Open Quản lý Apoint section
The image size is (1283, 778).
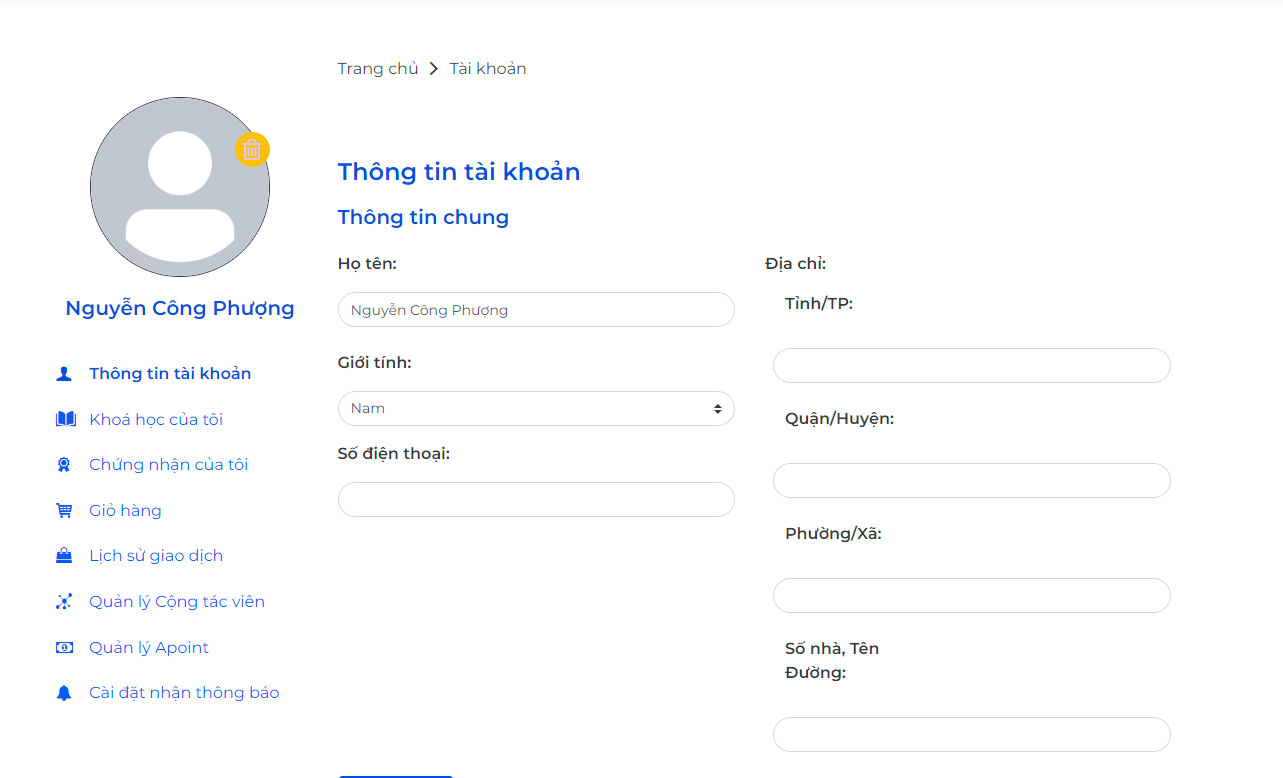[149, 648]
